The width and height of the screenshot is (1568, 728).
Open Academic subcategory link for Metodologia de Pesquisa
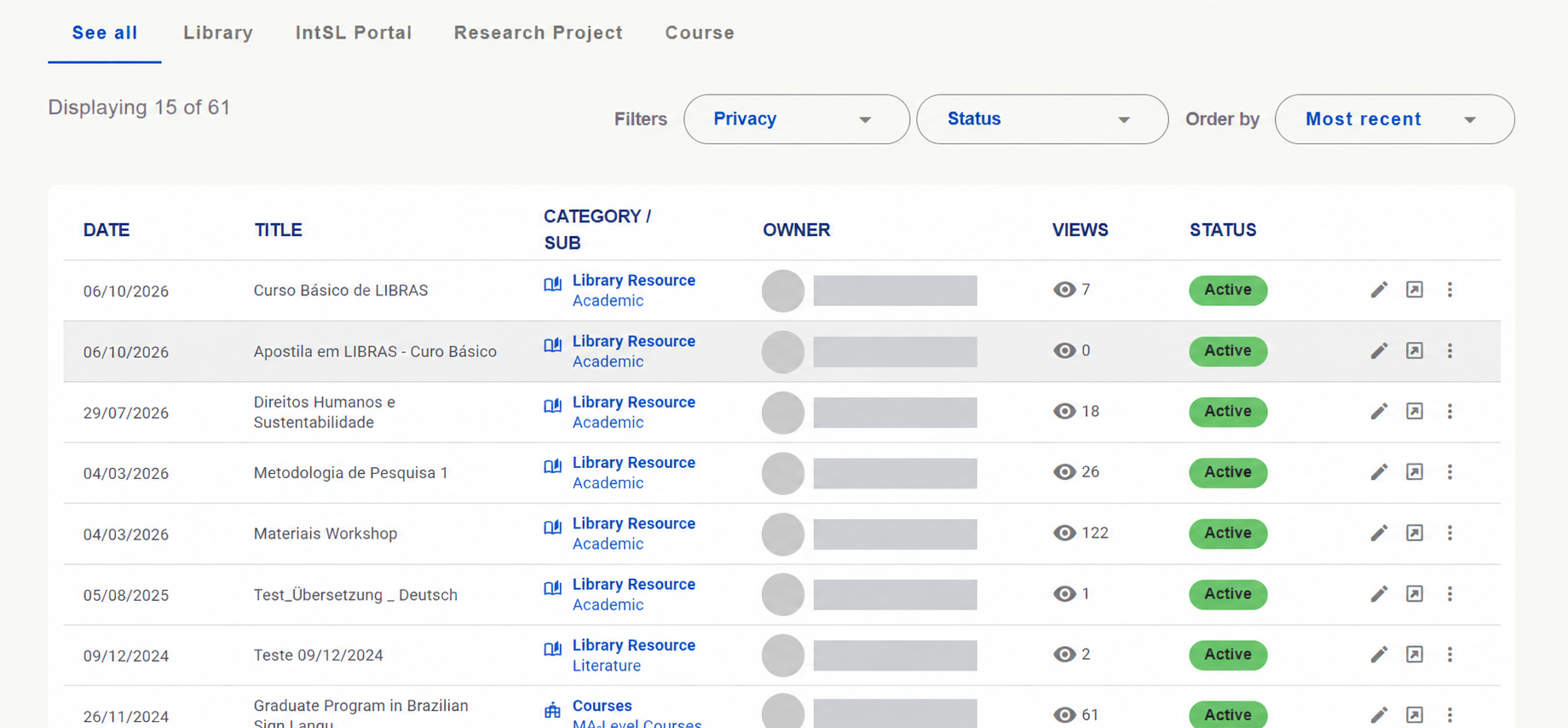[608, 483]
